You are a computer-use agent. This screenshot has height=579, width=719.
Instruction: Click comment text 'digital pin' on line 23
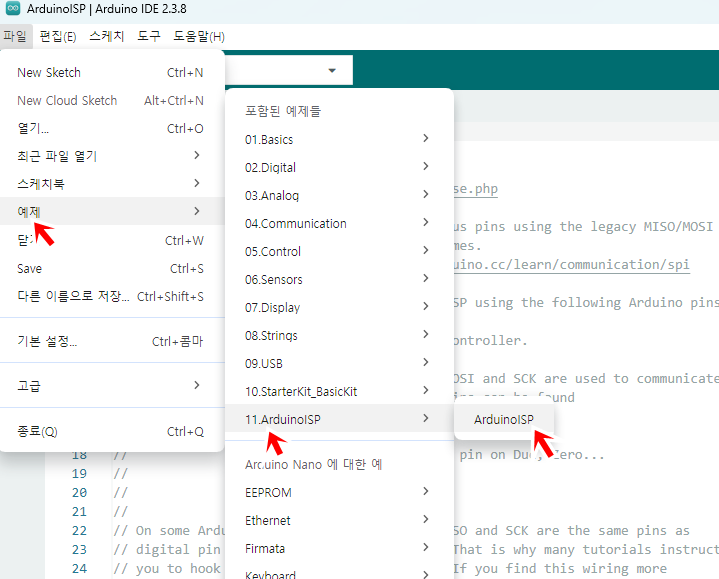coord(178,549)
